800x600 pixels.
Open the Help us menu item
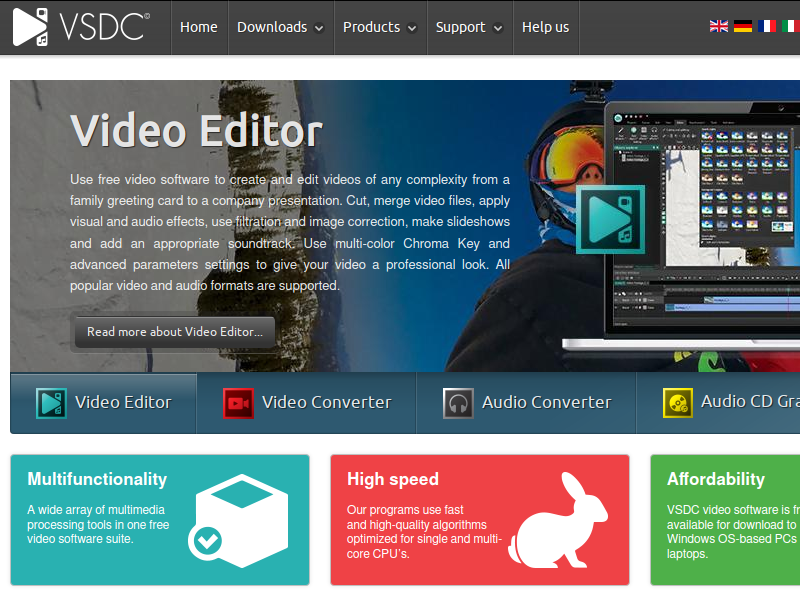pos(545,27)
